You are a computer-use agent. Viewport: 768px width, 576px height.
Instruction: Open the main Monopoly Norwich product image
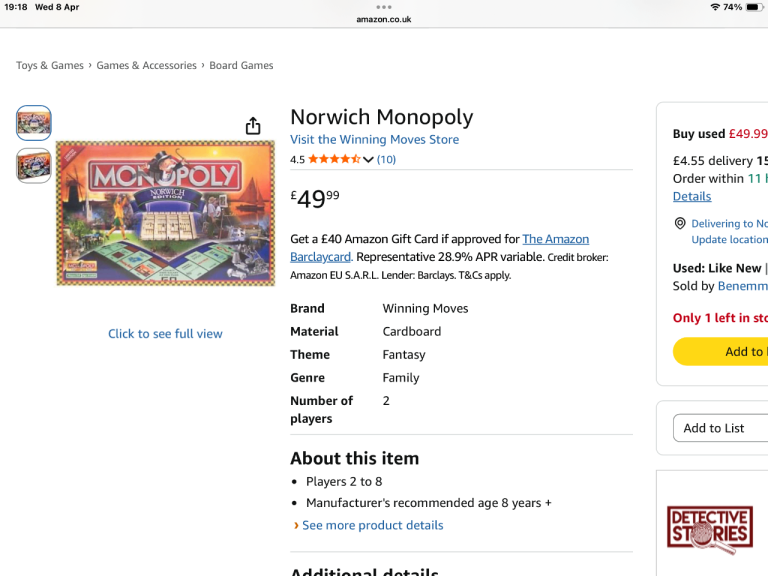165,213
